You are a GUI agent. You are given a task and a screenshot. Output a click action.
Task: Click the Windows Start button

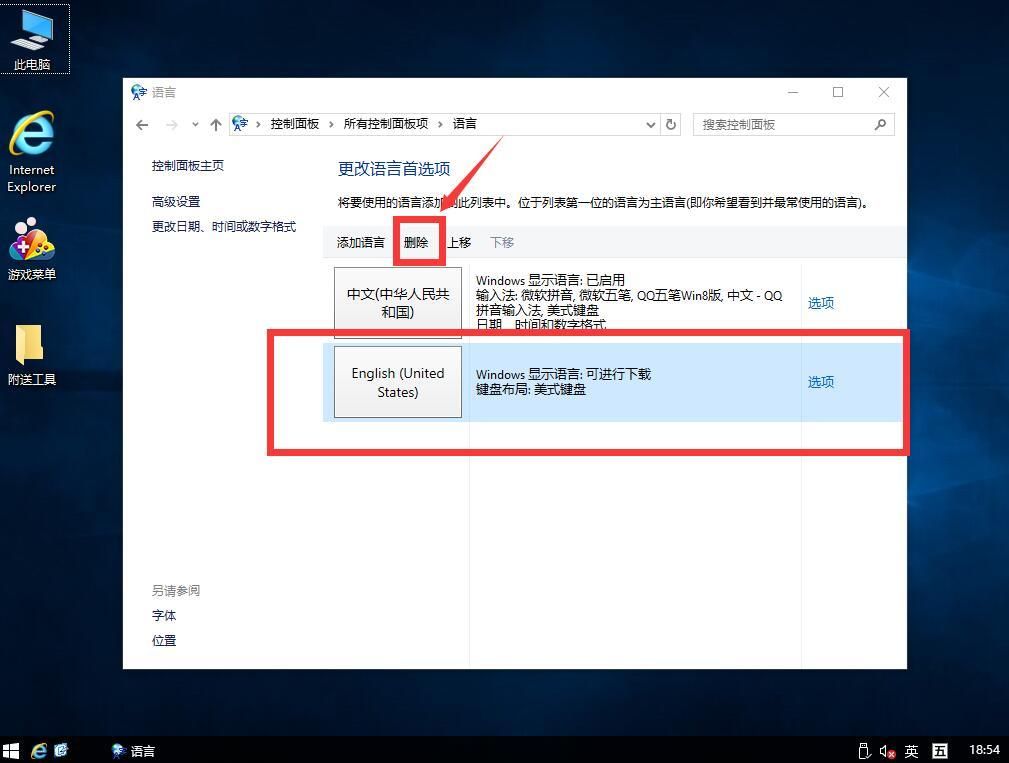tap(12, 750)
